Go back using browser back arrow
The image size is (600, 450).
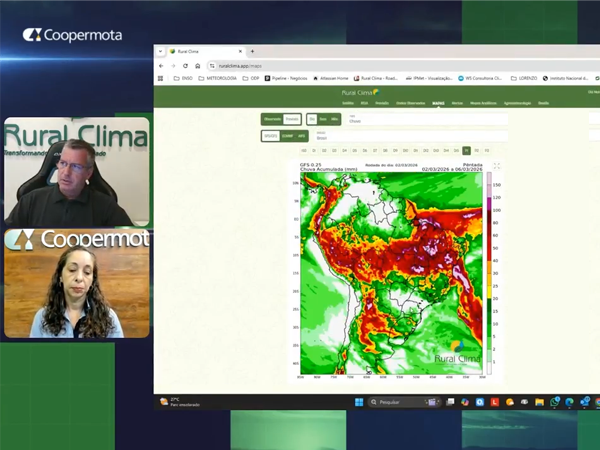[x=161, y=66]
